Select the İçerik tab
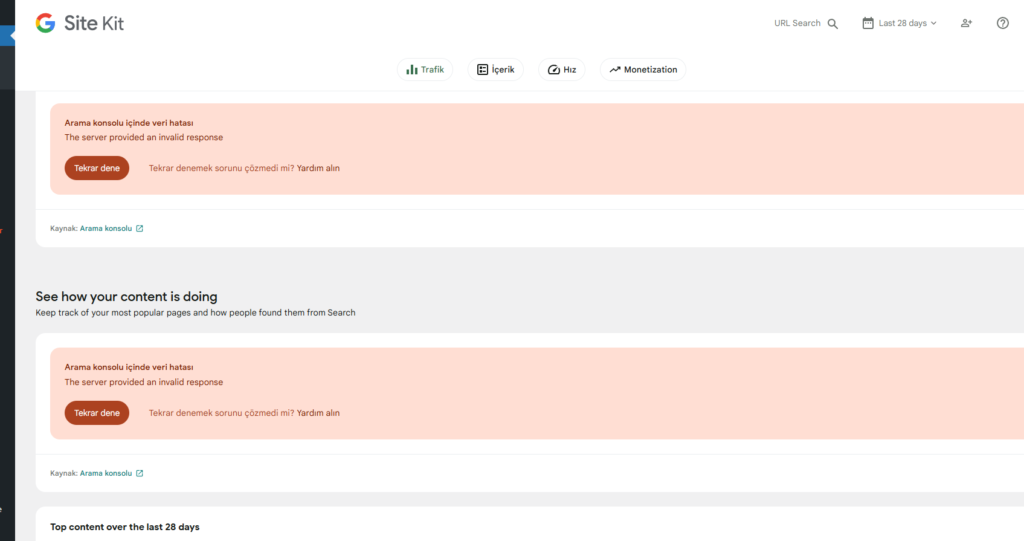The width and height of the screenshot is (1024, 541). [x=495, y=70]
